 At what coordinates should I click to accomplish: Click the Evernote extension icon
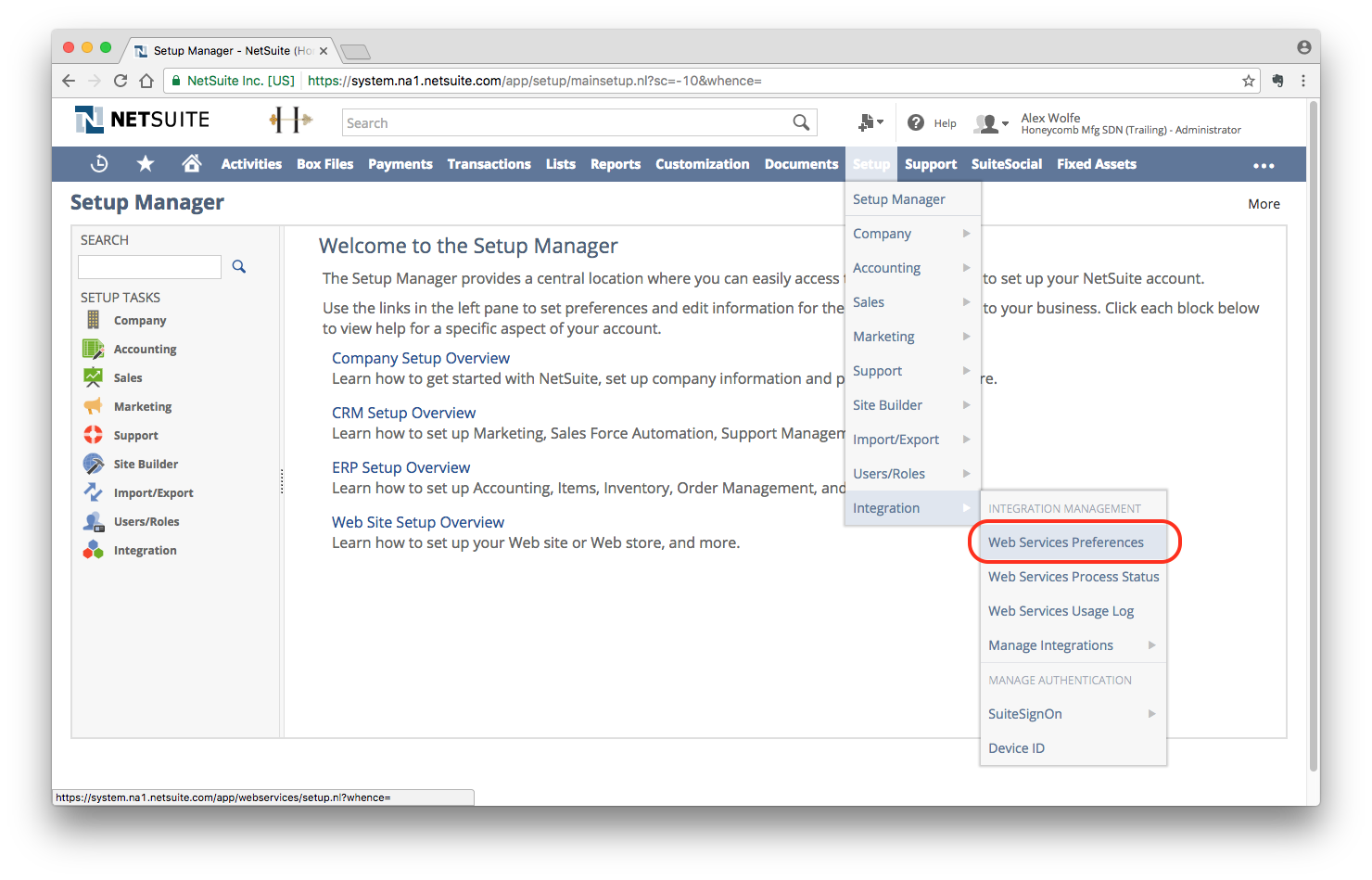[x=1277, y=81]
